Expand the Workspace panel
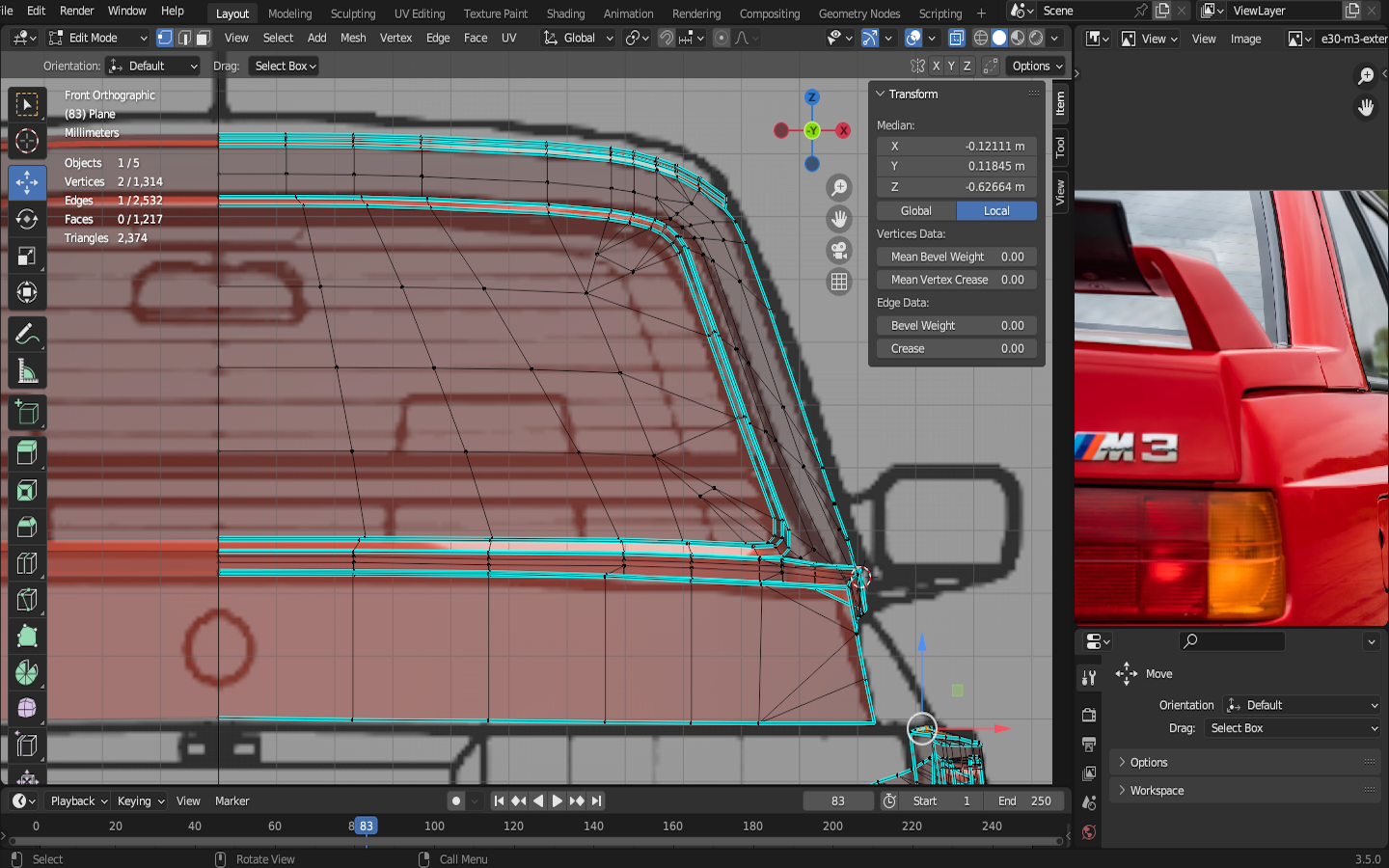Image resolution: width=1389 pixels, height=868 pixels. [x=1157, y=790]
